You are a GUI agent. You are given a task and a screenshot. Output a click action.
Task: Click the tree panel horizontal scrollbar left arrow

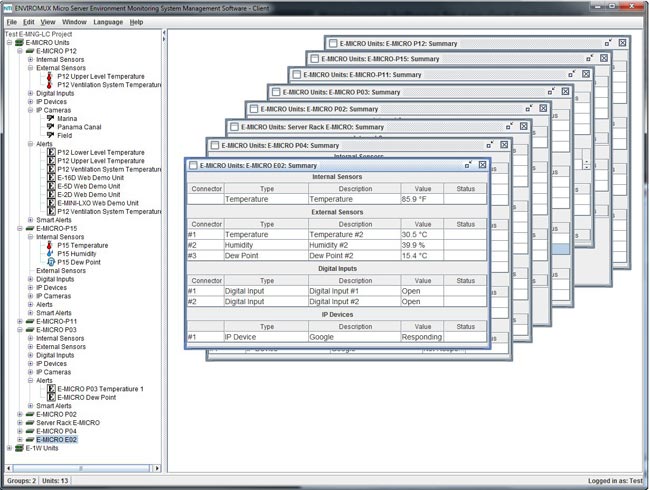point(9,468)
